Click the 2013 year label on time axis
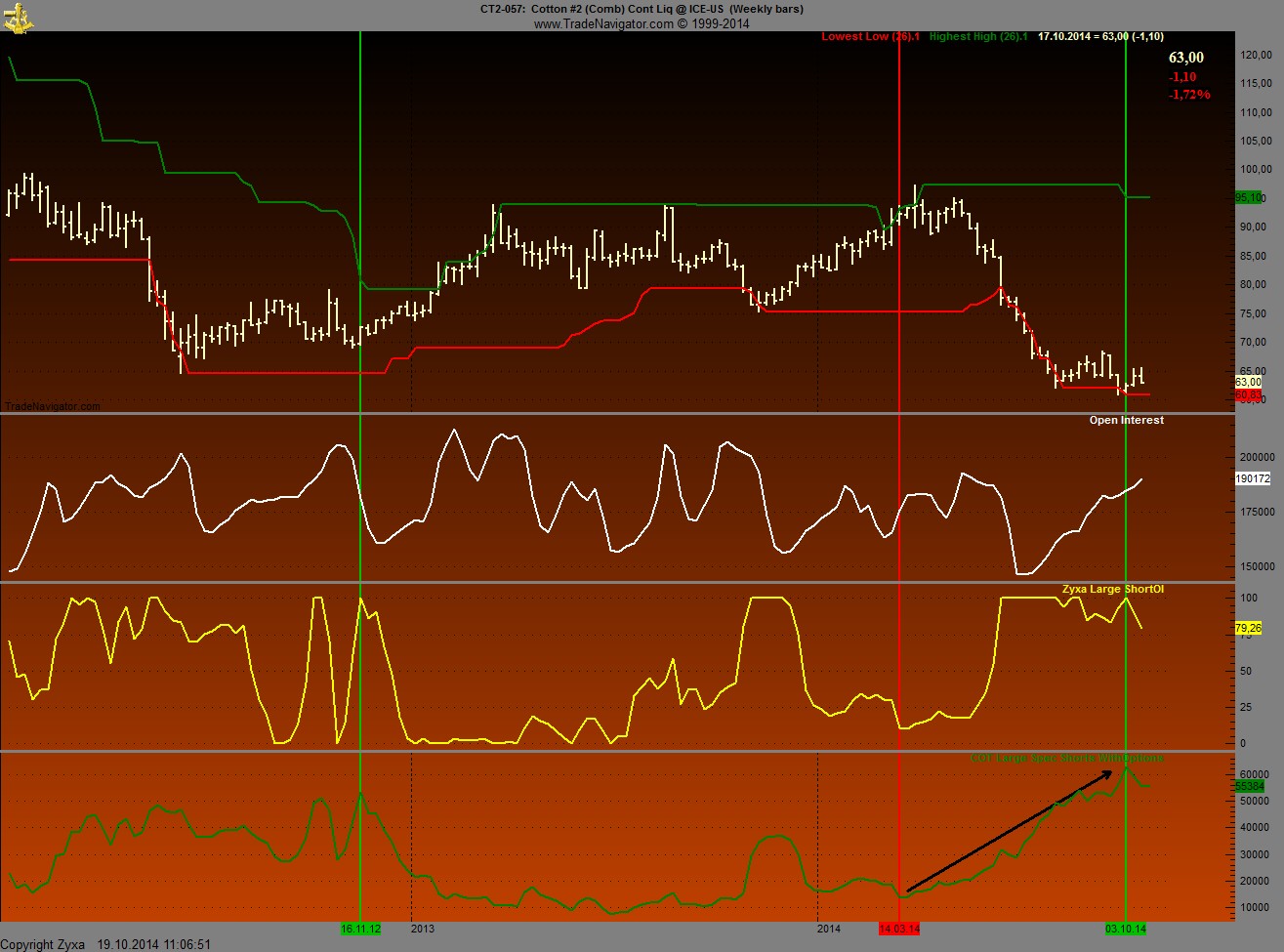This screenshot has height=952, width=1284. click(423, 929)
